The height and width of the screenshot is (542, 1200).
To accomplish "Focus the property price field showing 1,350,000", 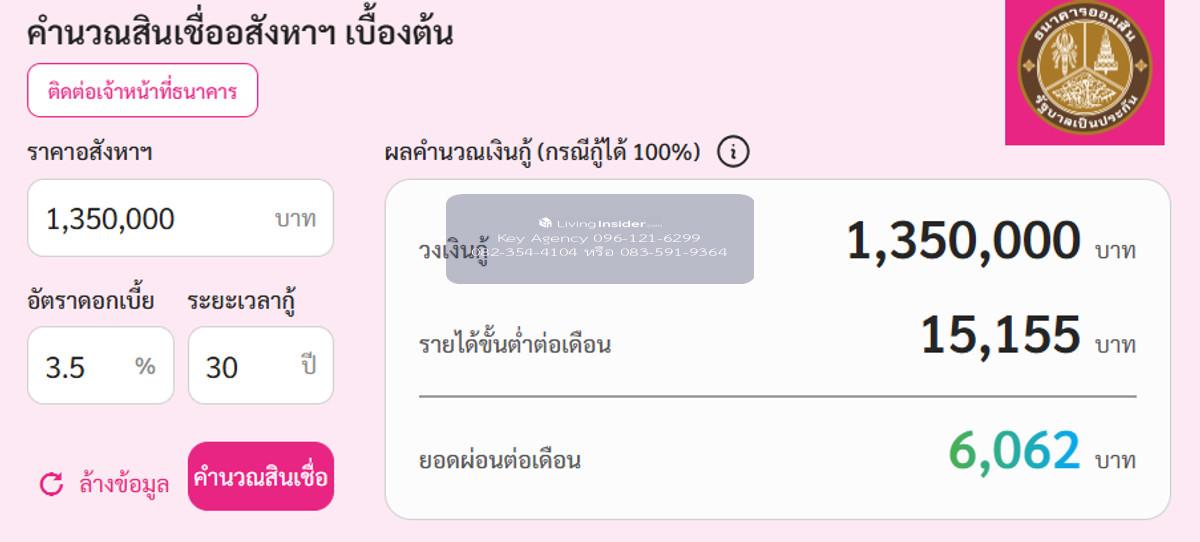I will 150,218.
